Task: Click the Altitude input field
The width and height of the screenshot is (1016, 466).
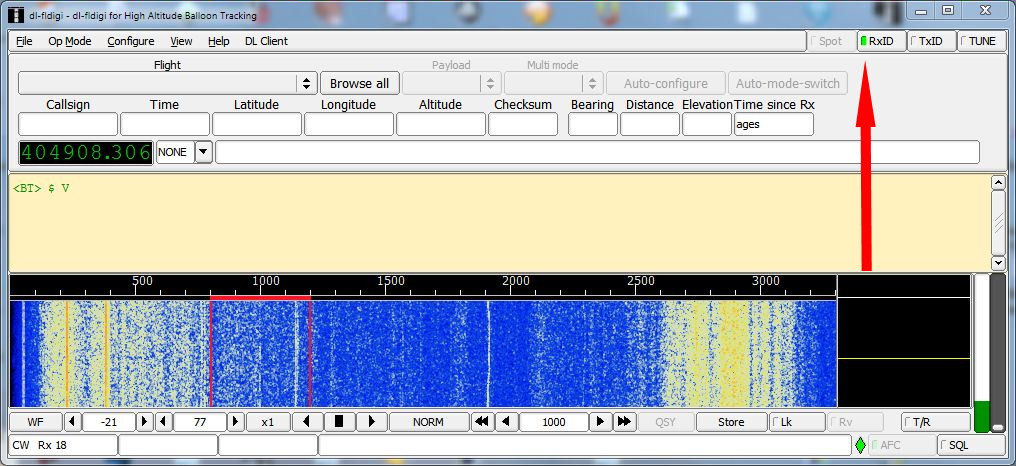Action: tap(441, 124)
